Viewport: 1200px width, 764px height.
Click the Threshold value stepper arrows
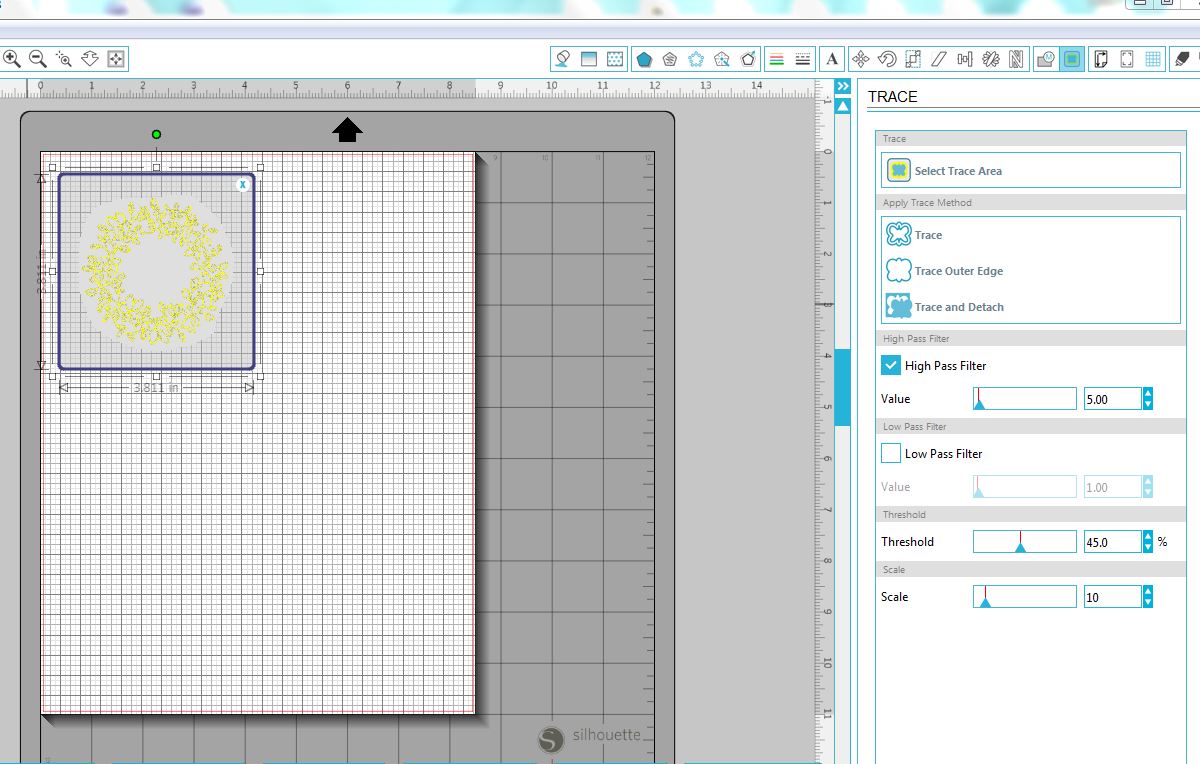[1147, 542]
